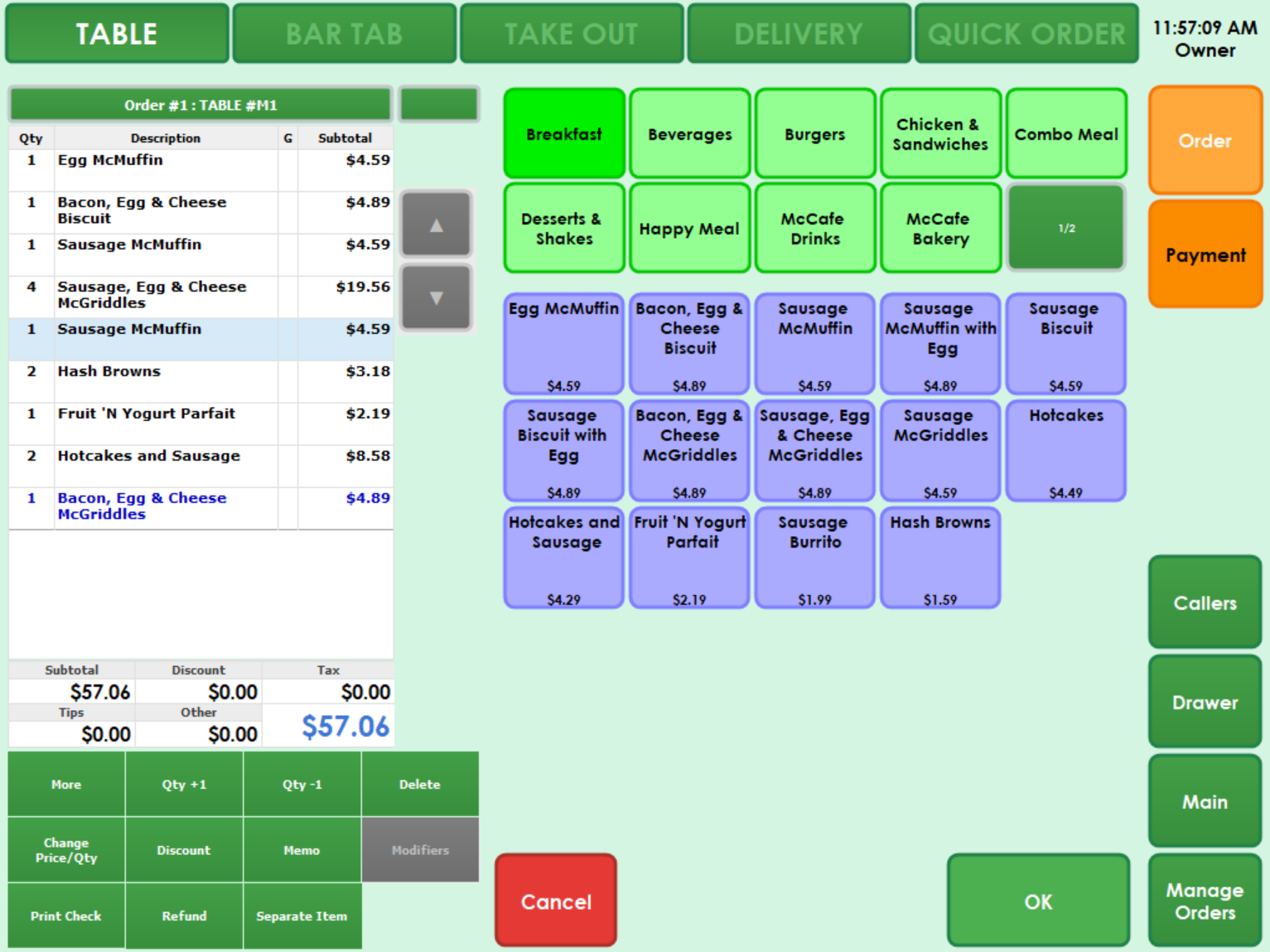
Task: Select Egg McMuffin row in order list
Action: tap(201, 170)
